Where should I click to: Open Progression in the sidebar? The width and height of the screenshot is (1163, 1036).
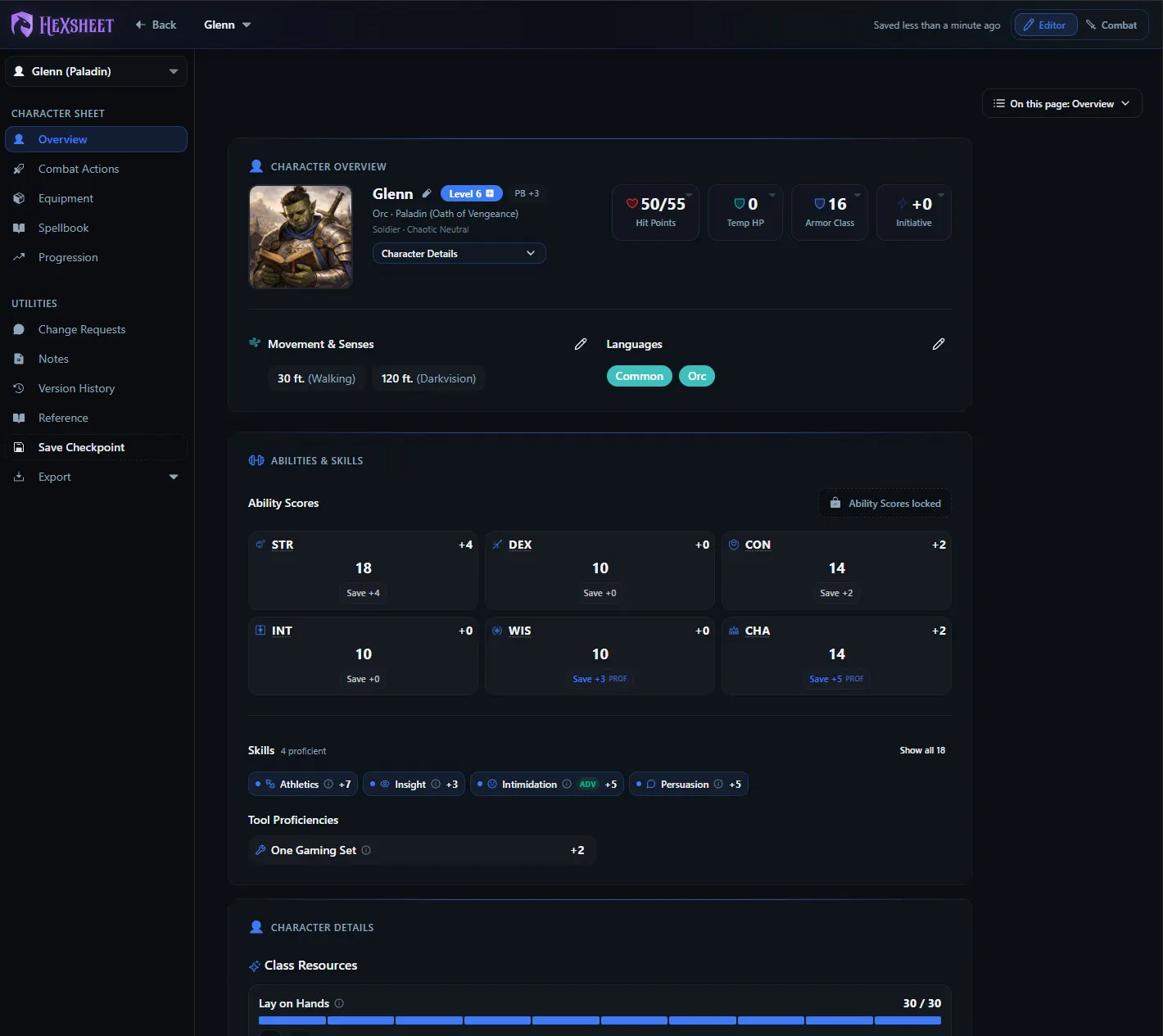click(x=96, y=257)
